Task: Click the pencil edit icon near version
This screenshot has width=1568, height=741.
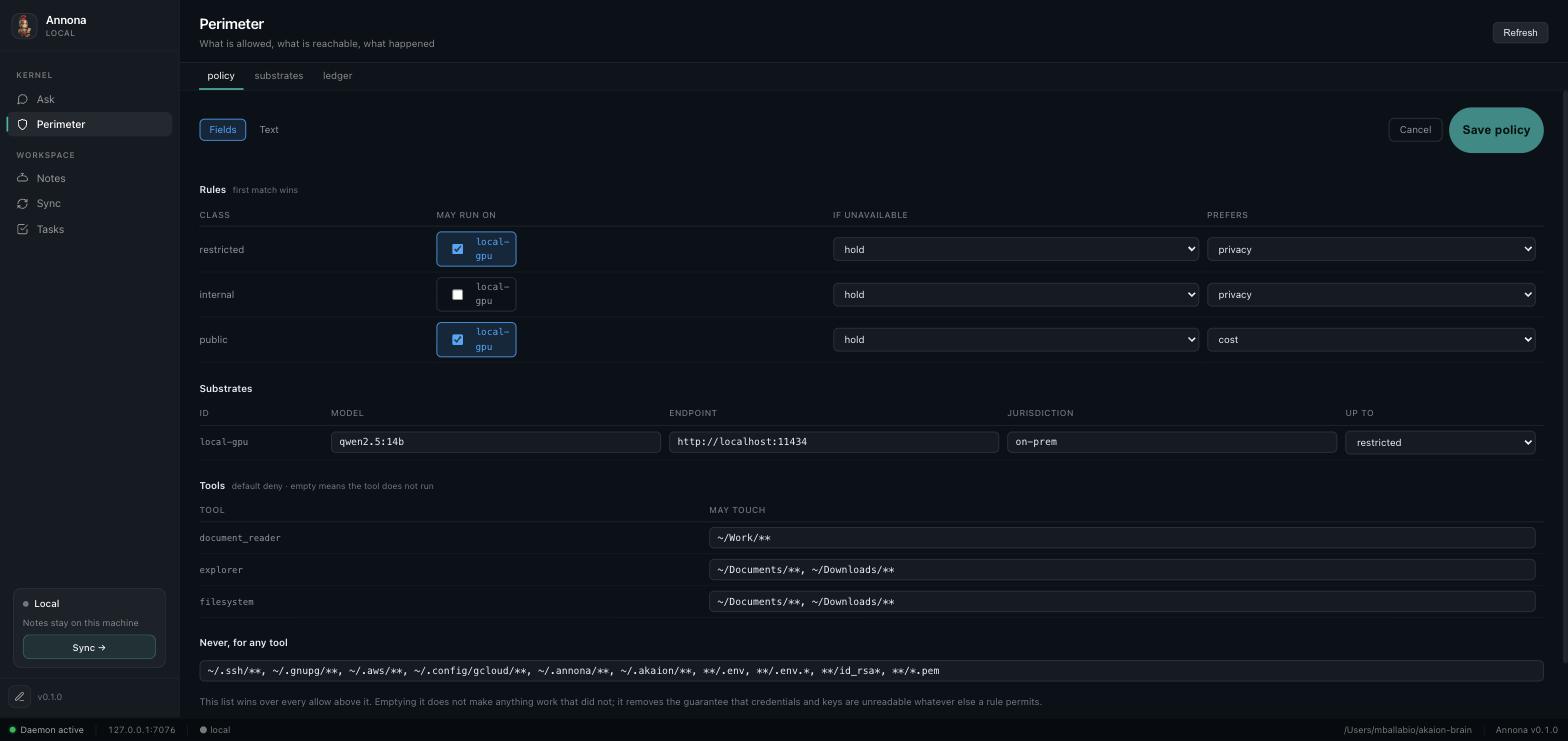Action: coord(19,697)
